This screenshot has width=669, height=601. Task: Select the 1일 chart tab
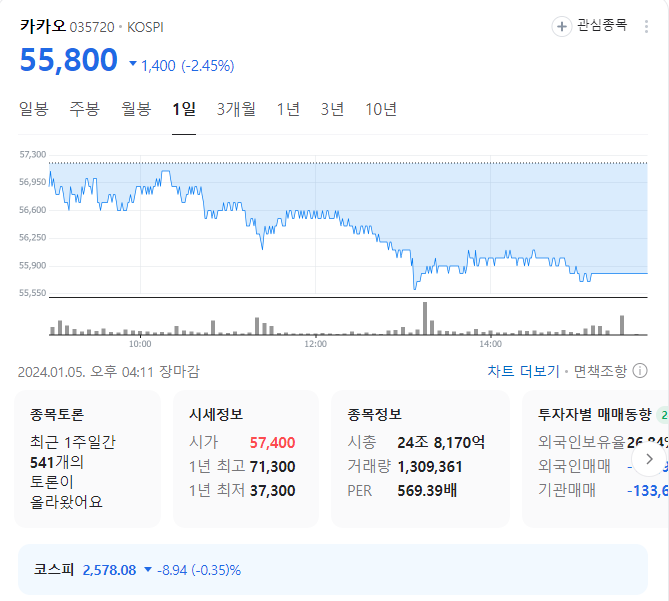click(x=184, y=109)
